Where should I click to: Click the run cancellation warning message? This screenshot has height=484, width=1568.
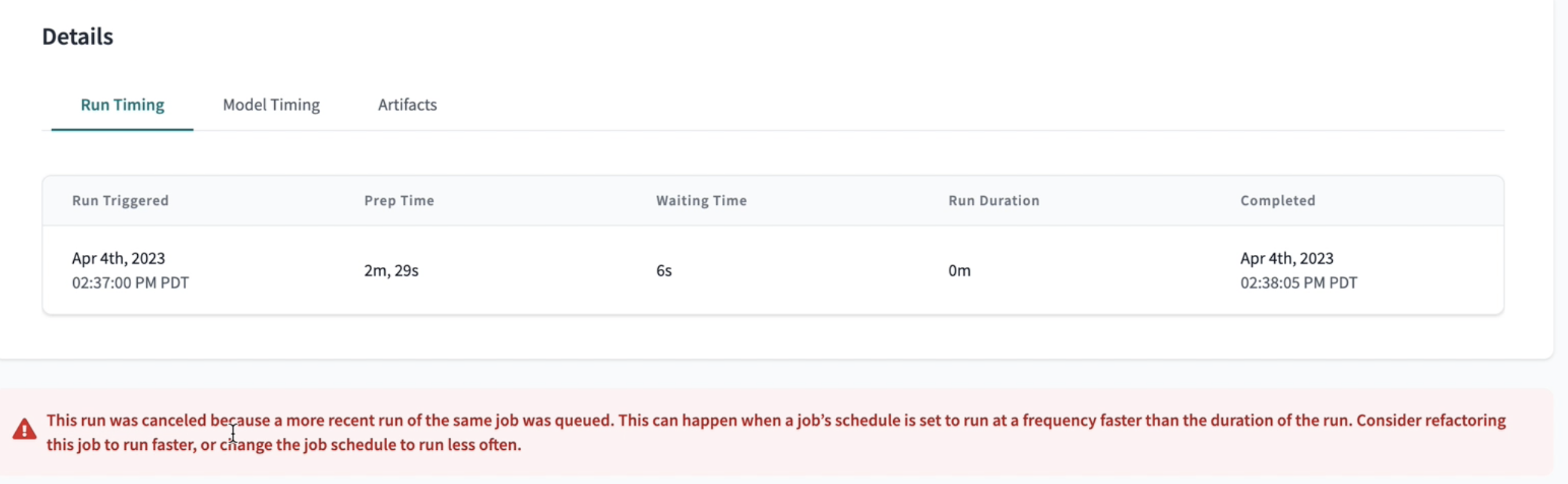point(774,432)
